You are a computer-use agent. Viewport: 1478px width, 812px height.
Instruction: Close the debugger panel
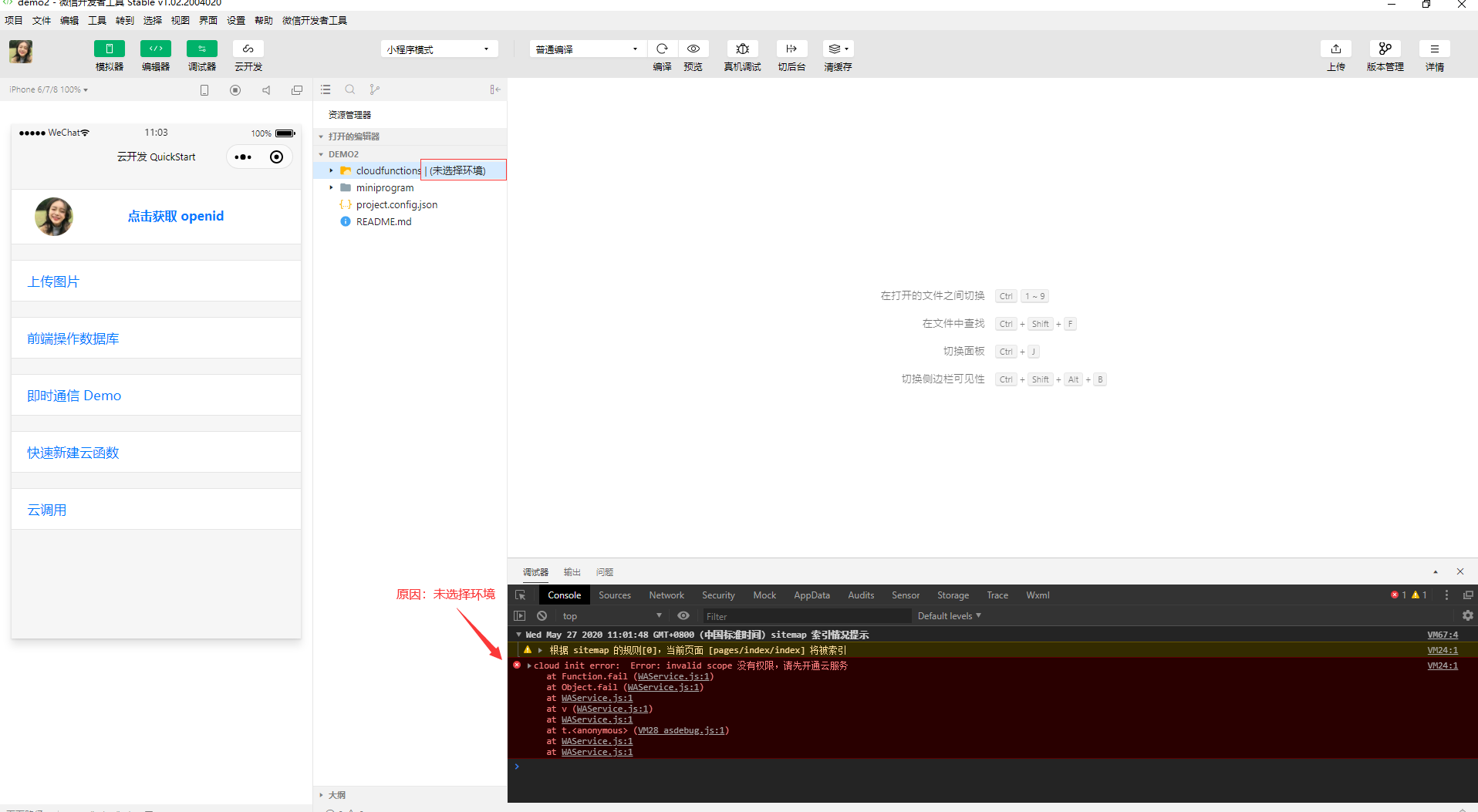point(1460,571)
